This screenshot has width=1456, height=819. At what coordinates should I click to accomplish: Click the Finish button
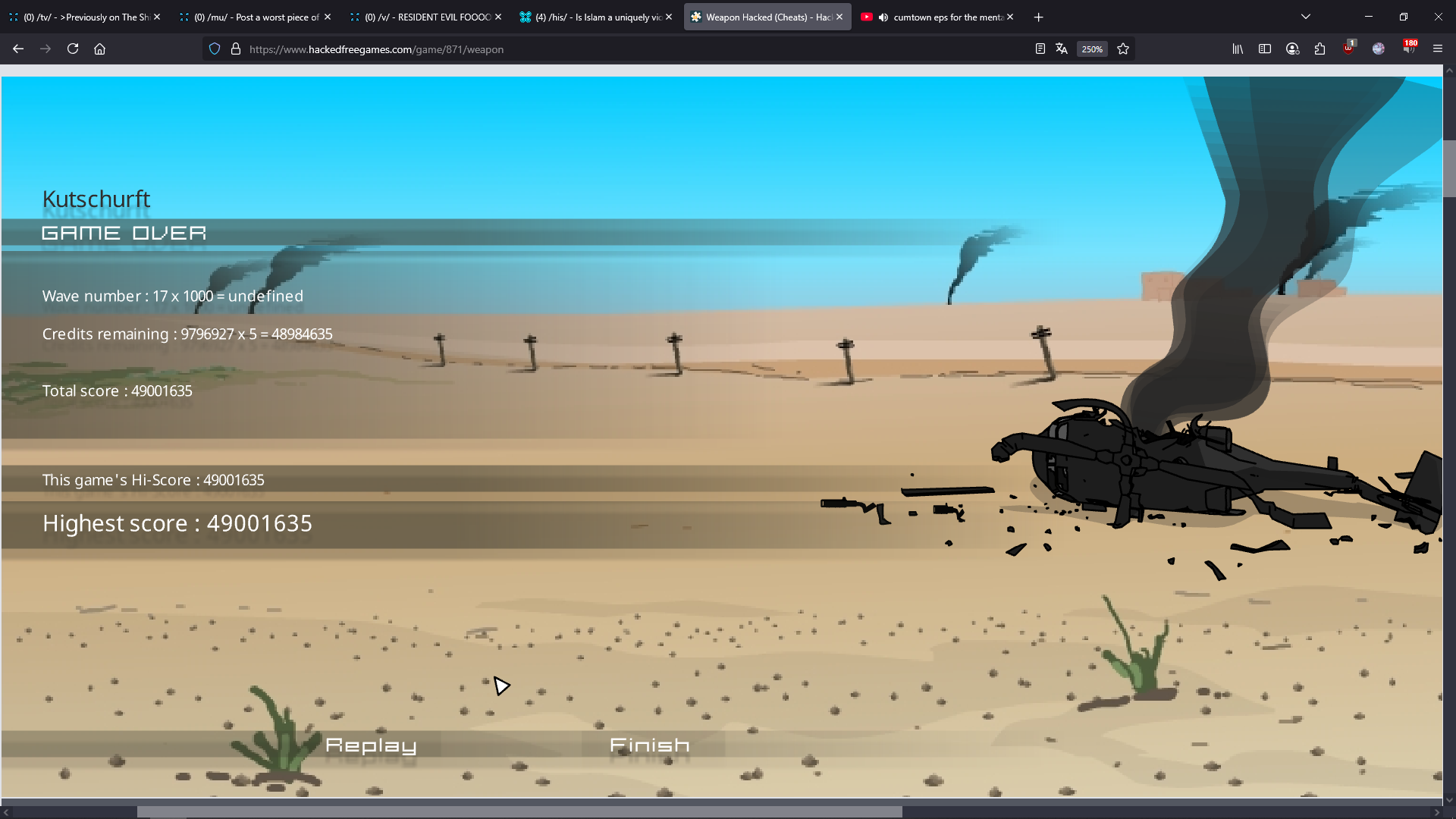(650, 745)
